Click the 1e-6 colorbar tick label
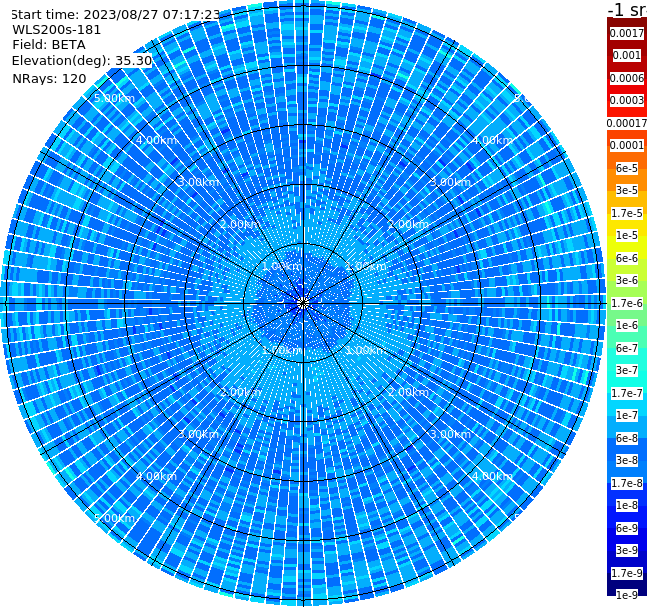Screen dimensions: 647x607 click(x=627, y=325)
